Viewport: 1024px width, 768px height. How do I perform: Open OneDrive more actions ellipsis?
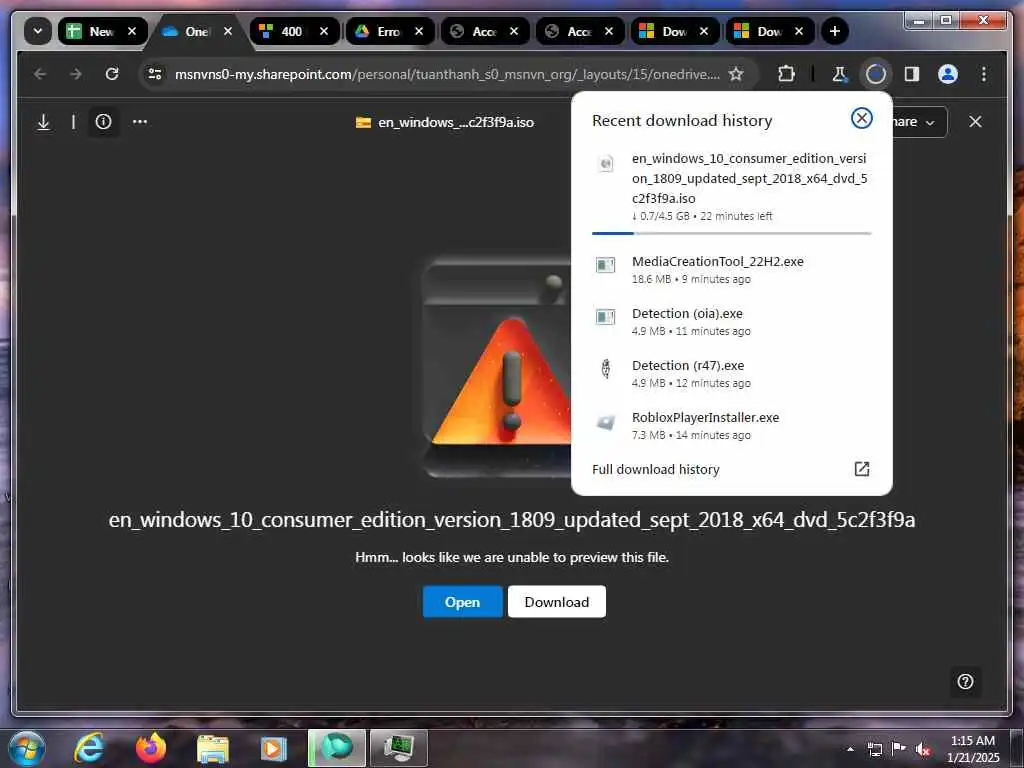(140, 121)
